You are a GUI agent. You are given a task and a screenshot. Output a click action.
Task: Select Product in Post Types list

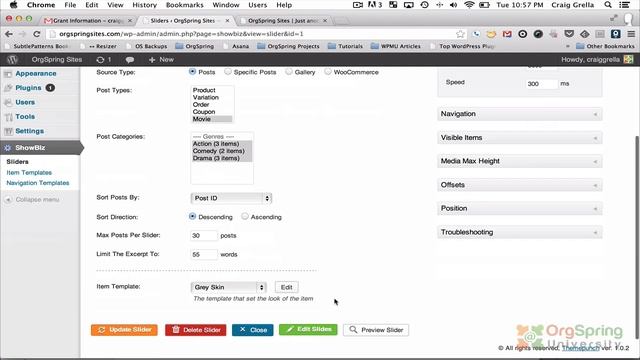[212, 90]
